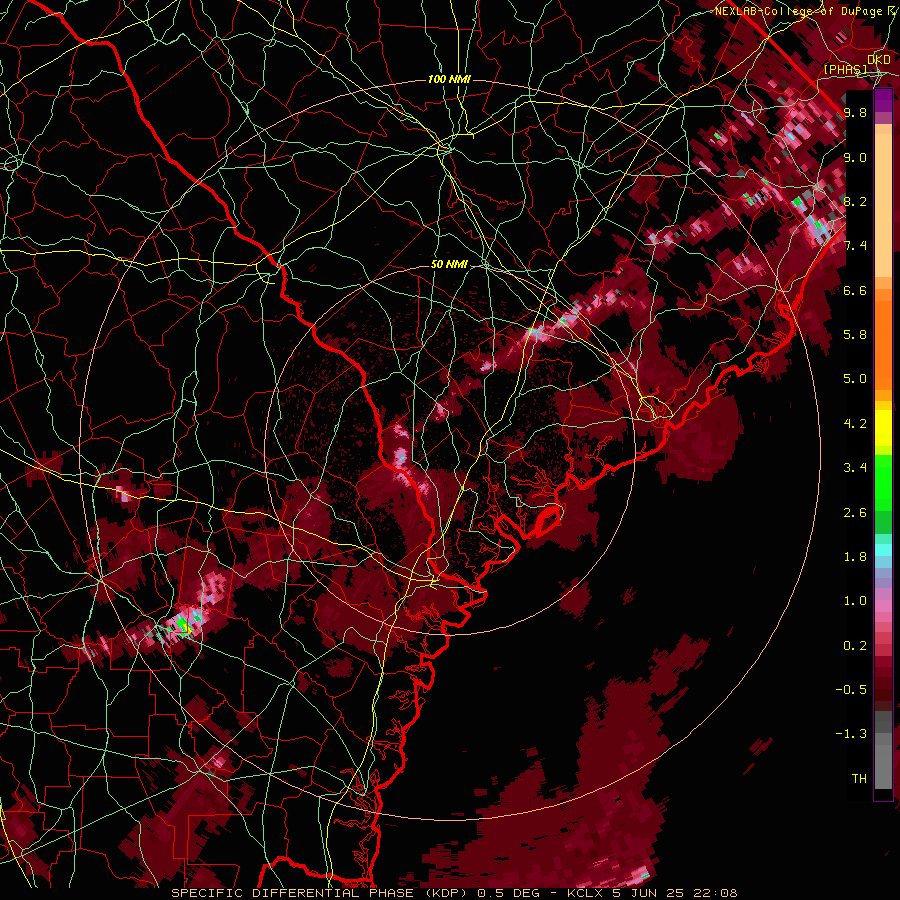Image resolution: width=900 pixels, height=900 pixels.
Task: Click the 9.0 value on color scale
Action: [x=855, y=157]
